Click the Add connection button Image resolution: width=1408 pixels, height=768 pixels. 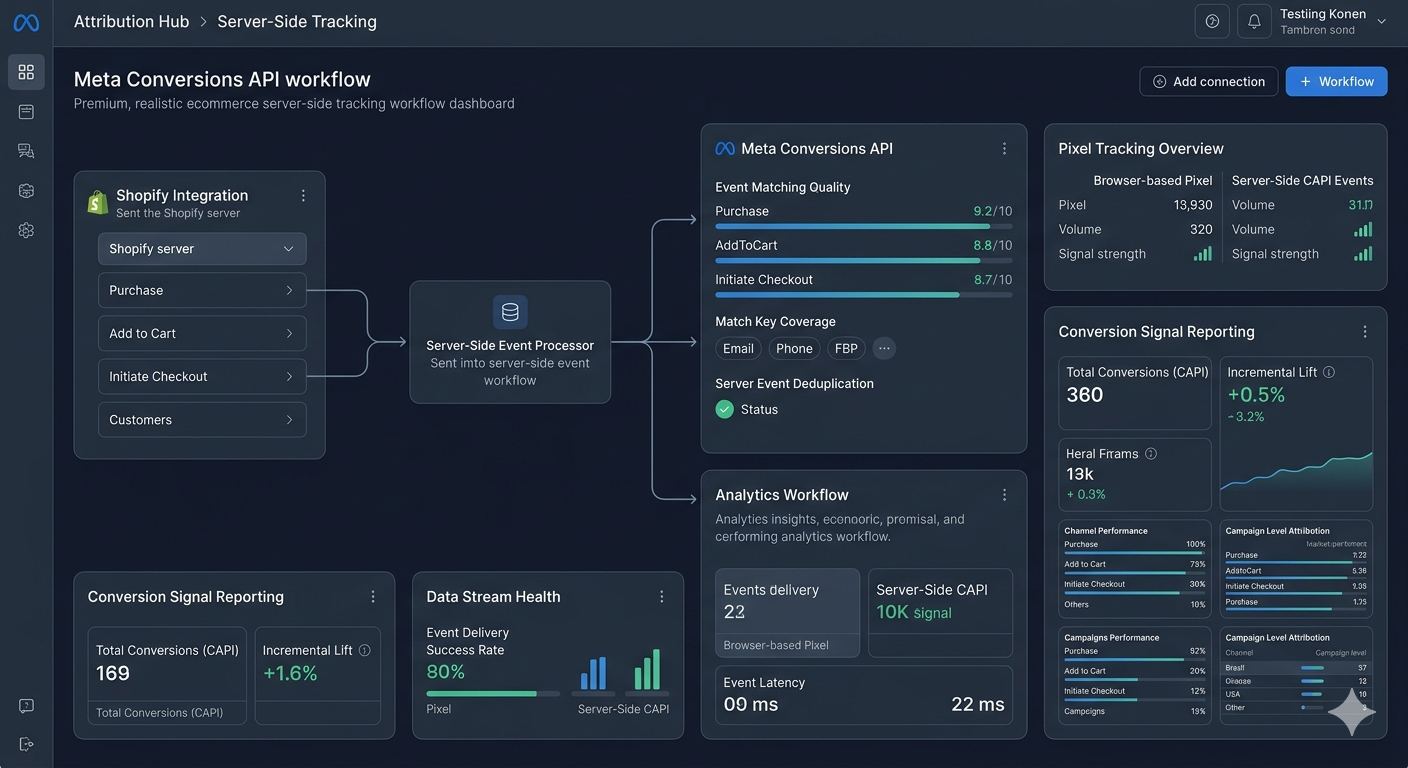click(1209, 81)
